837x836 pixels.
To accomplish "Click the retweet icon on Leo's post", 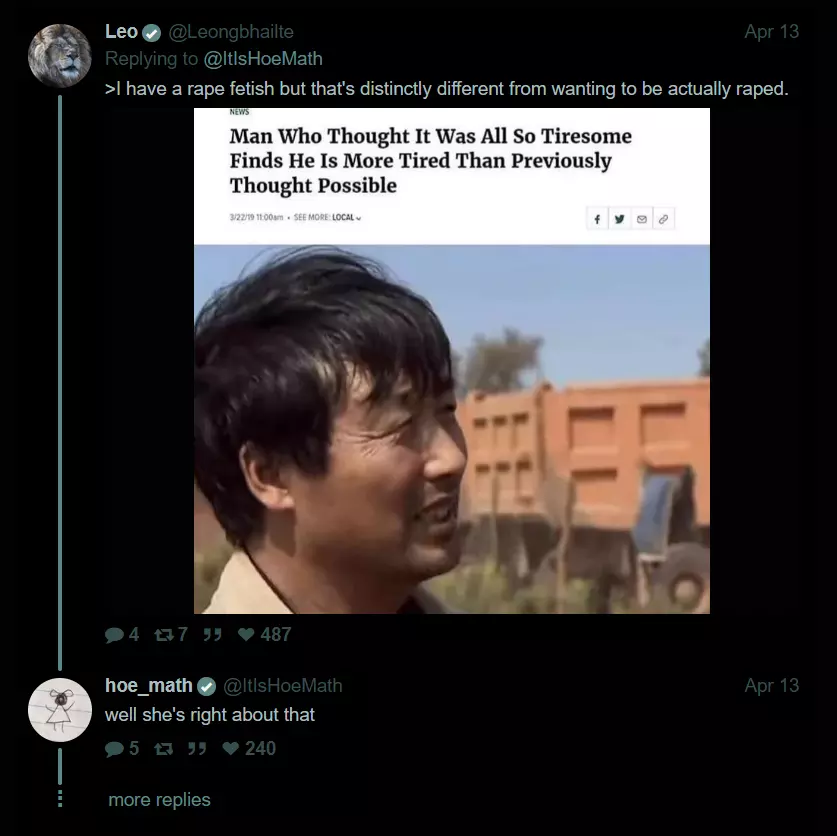I will (x=163, y=635).
